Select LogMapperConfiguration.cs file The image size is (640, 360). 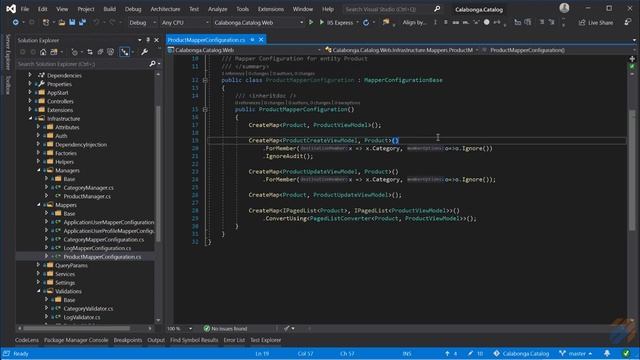[x=97, y=248]
